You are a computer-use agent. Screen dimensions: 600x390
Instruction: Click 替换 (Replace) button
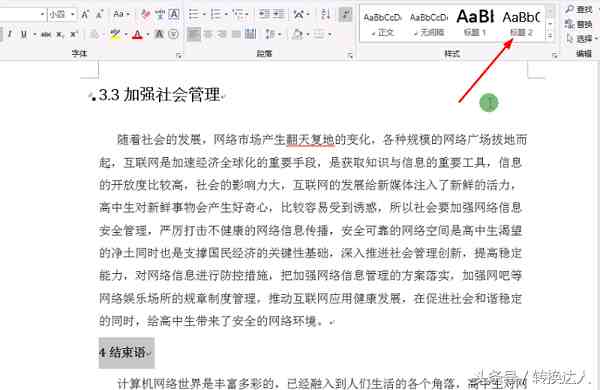(579, 24)
